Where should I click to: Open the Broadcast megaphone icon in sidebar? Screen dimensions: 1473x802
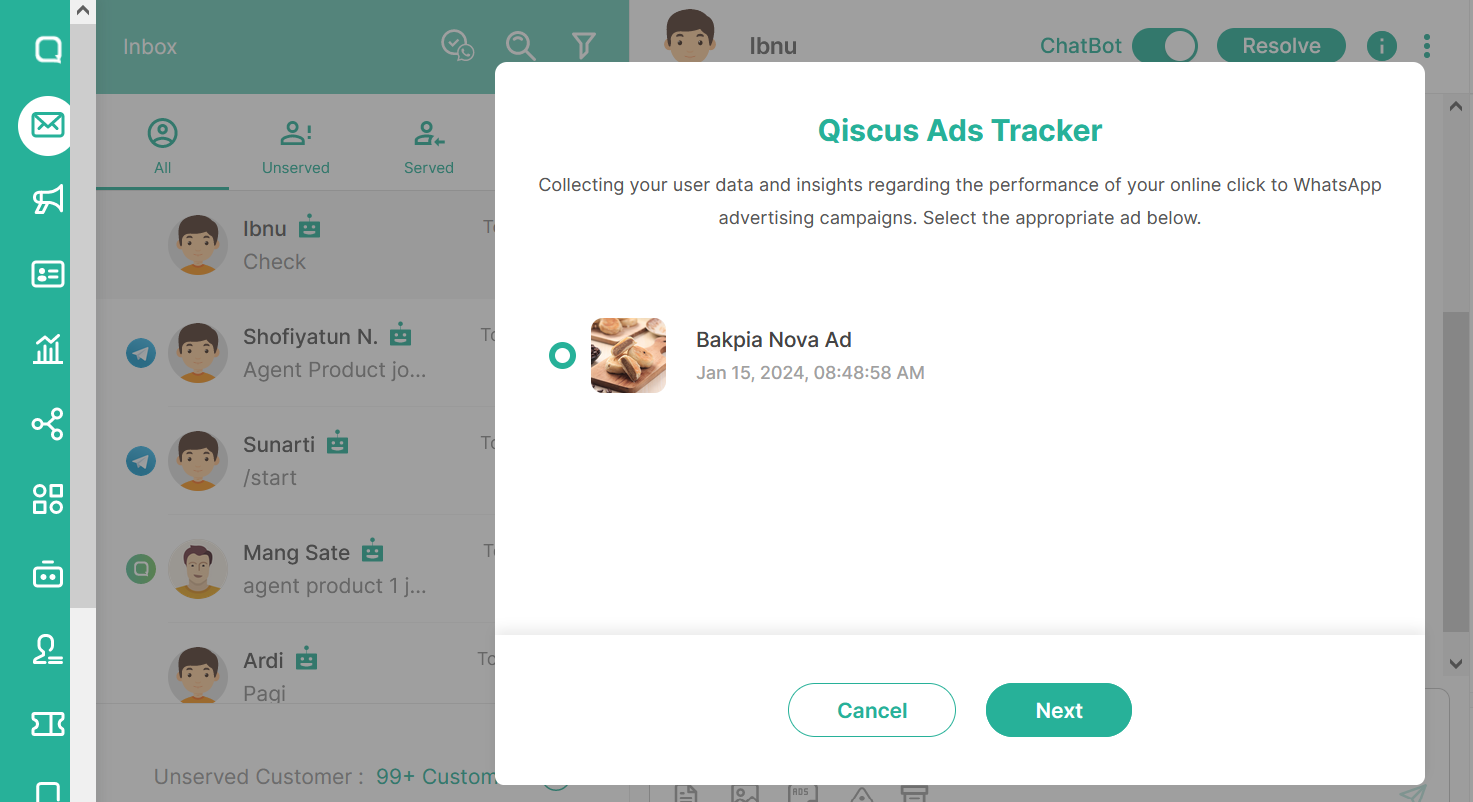pos(48,200)
